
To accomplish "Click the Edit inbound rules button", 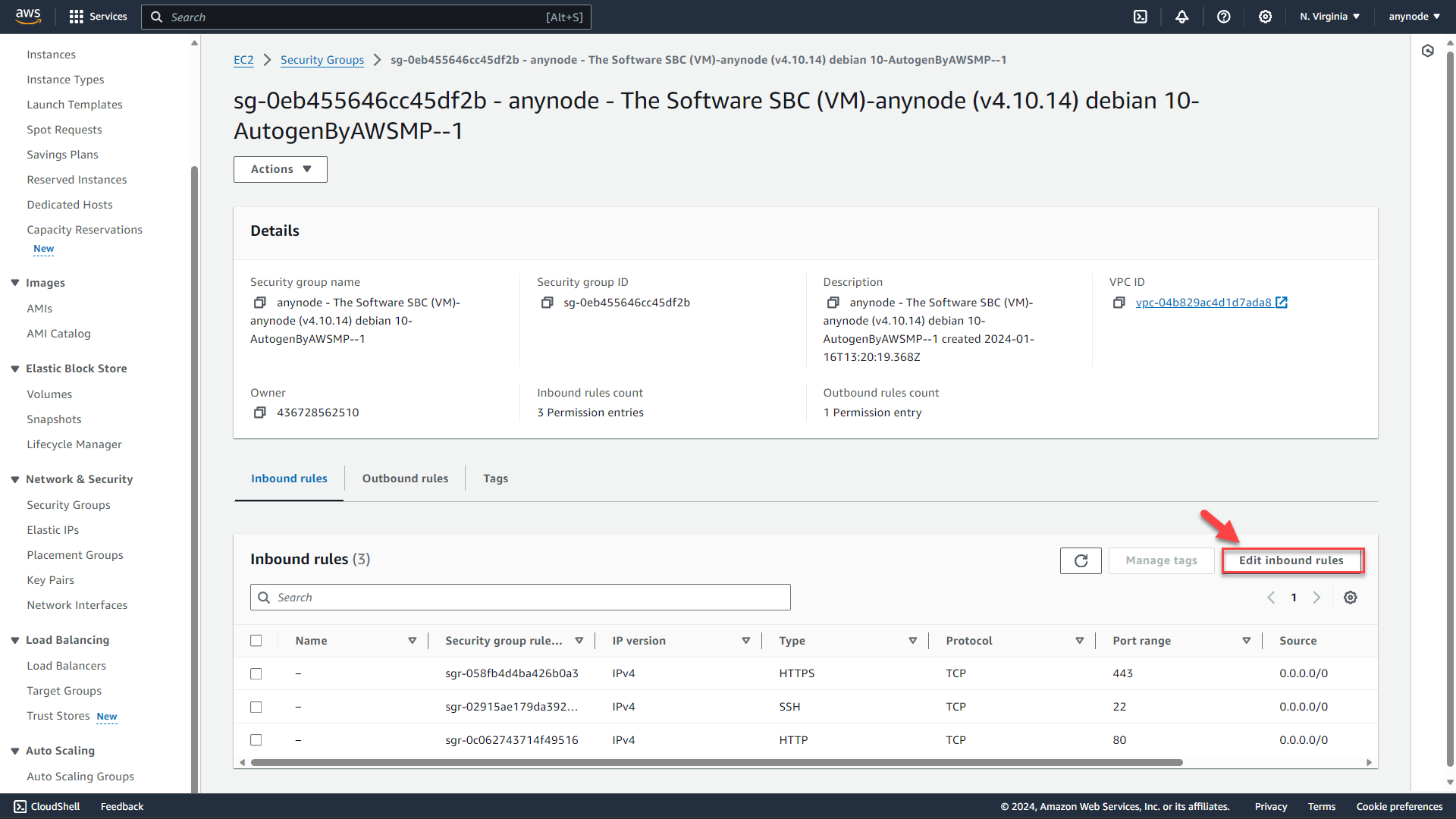I will click(x=1291, y=560).
